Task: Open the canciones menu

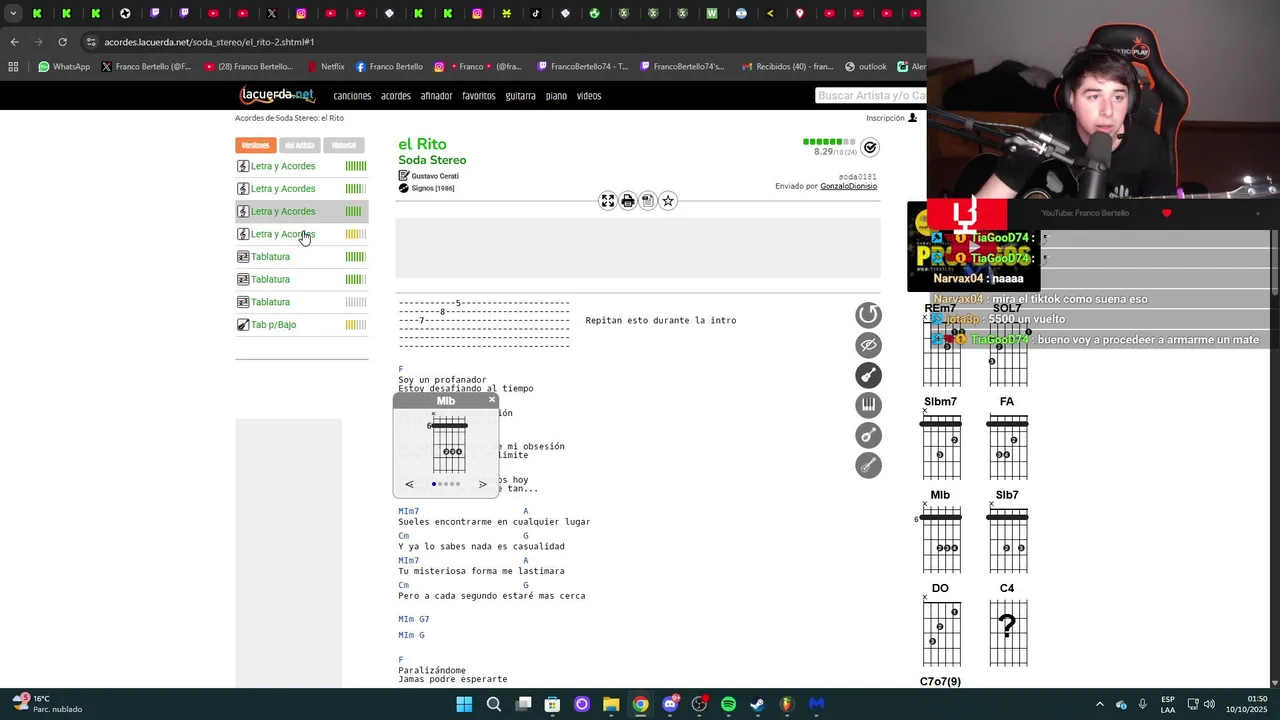Action: 352,96
